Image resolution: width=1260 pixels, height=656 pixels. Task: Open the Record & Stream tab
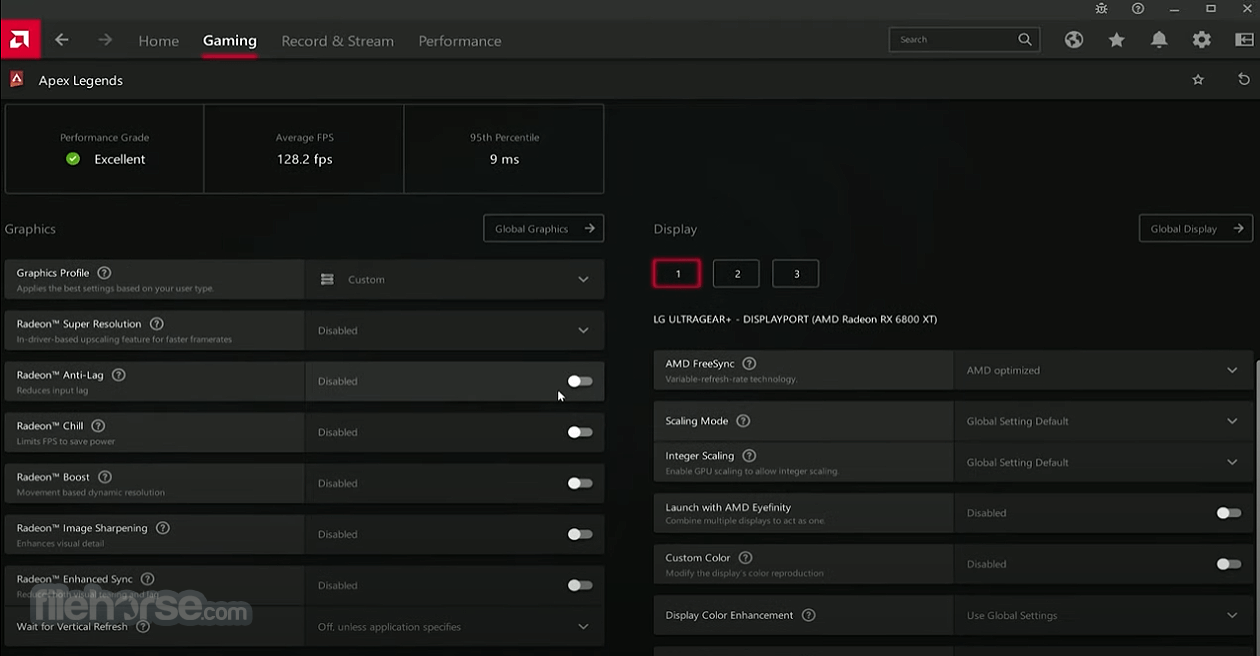pos(338,41)
